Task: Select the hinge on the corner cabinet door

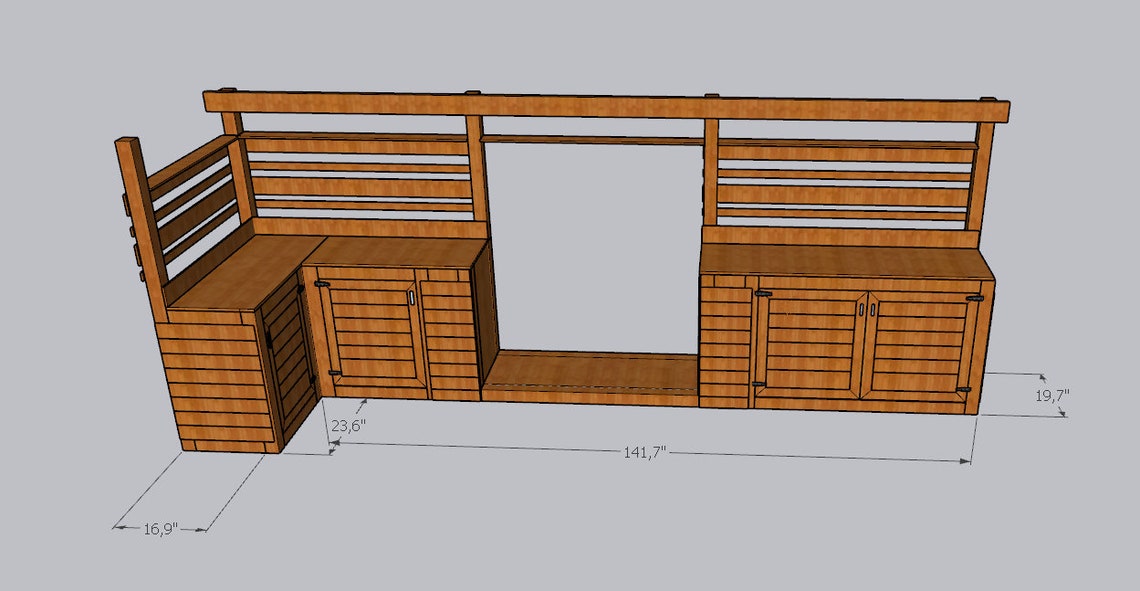Action: point(300,287)
